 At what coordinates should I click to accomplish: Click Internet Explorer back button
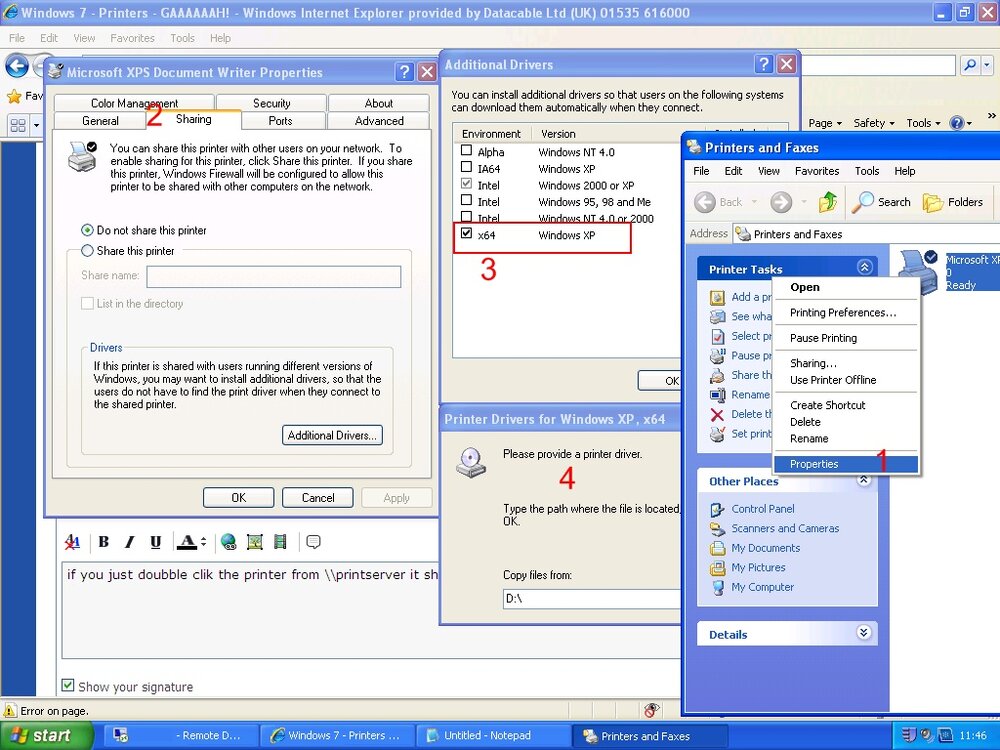[17, 66]
